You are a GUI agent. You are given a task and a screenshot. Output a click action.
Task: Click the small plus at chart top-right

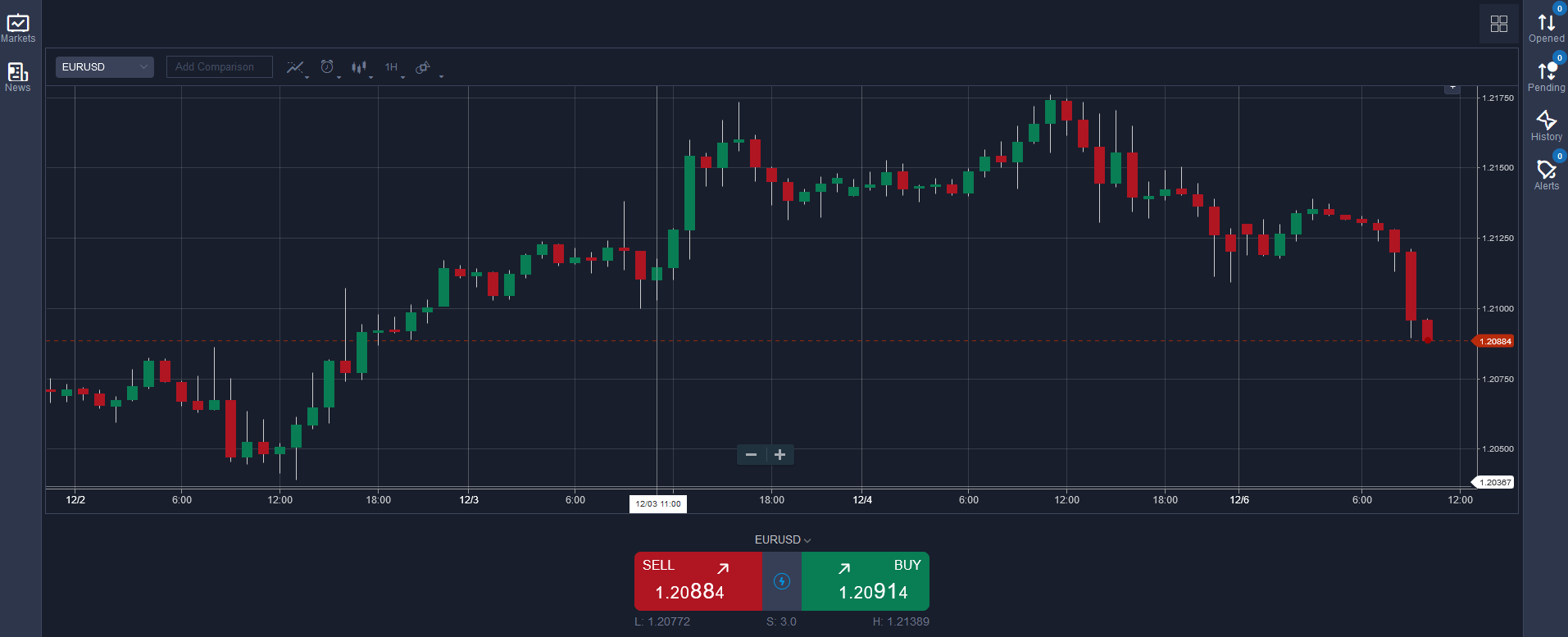(x=1452, y=88)
